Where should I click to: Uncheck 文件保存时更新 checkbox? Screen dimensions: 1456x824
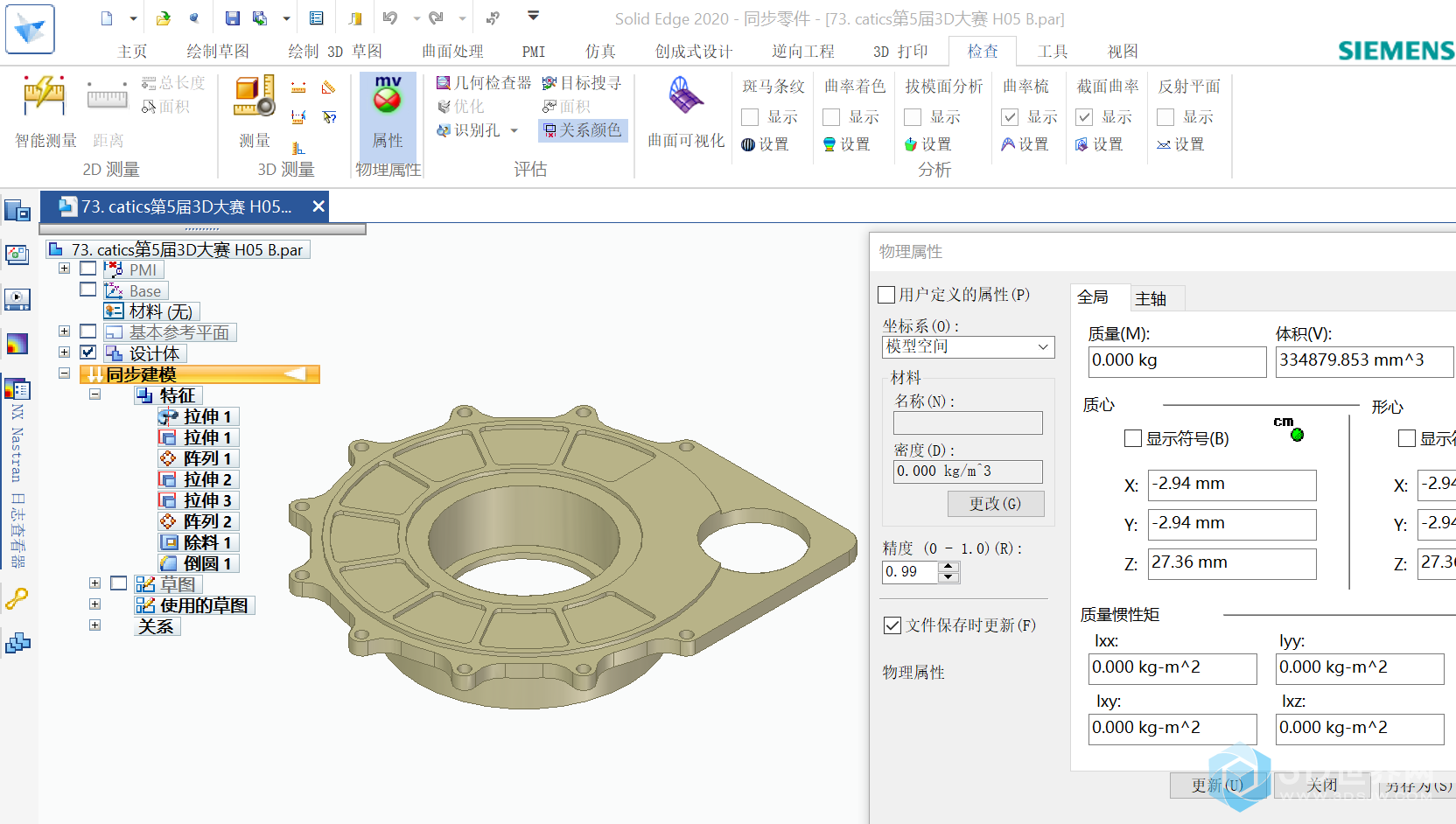pyautogui.click(x=892, y=625)
